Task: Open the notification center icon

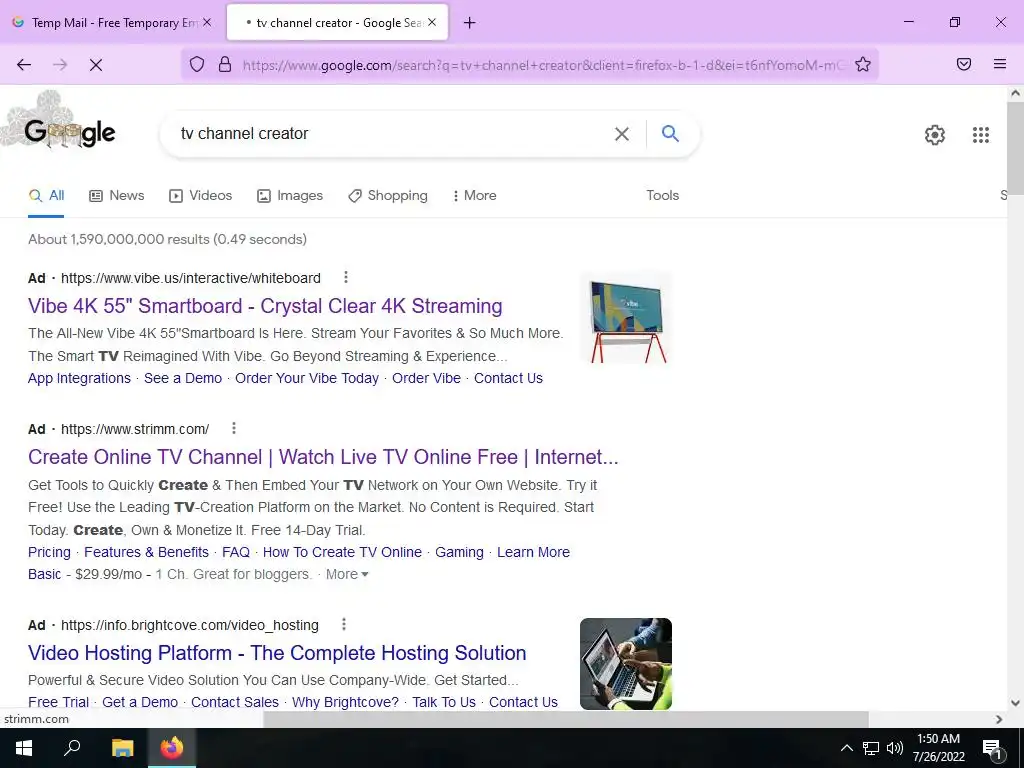Action: (x=992, y=748)
